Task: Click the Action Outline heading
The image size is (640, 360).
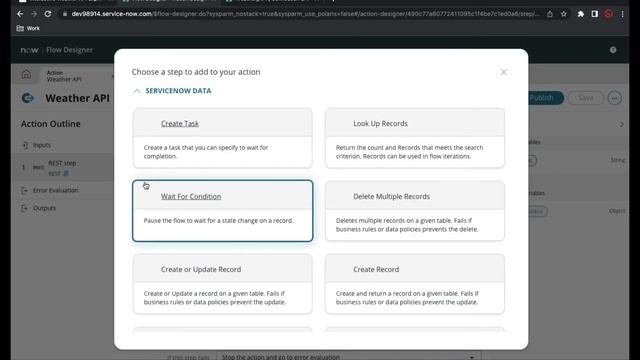Action: pyautogui.click(x=51, y=124)
